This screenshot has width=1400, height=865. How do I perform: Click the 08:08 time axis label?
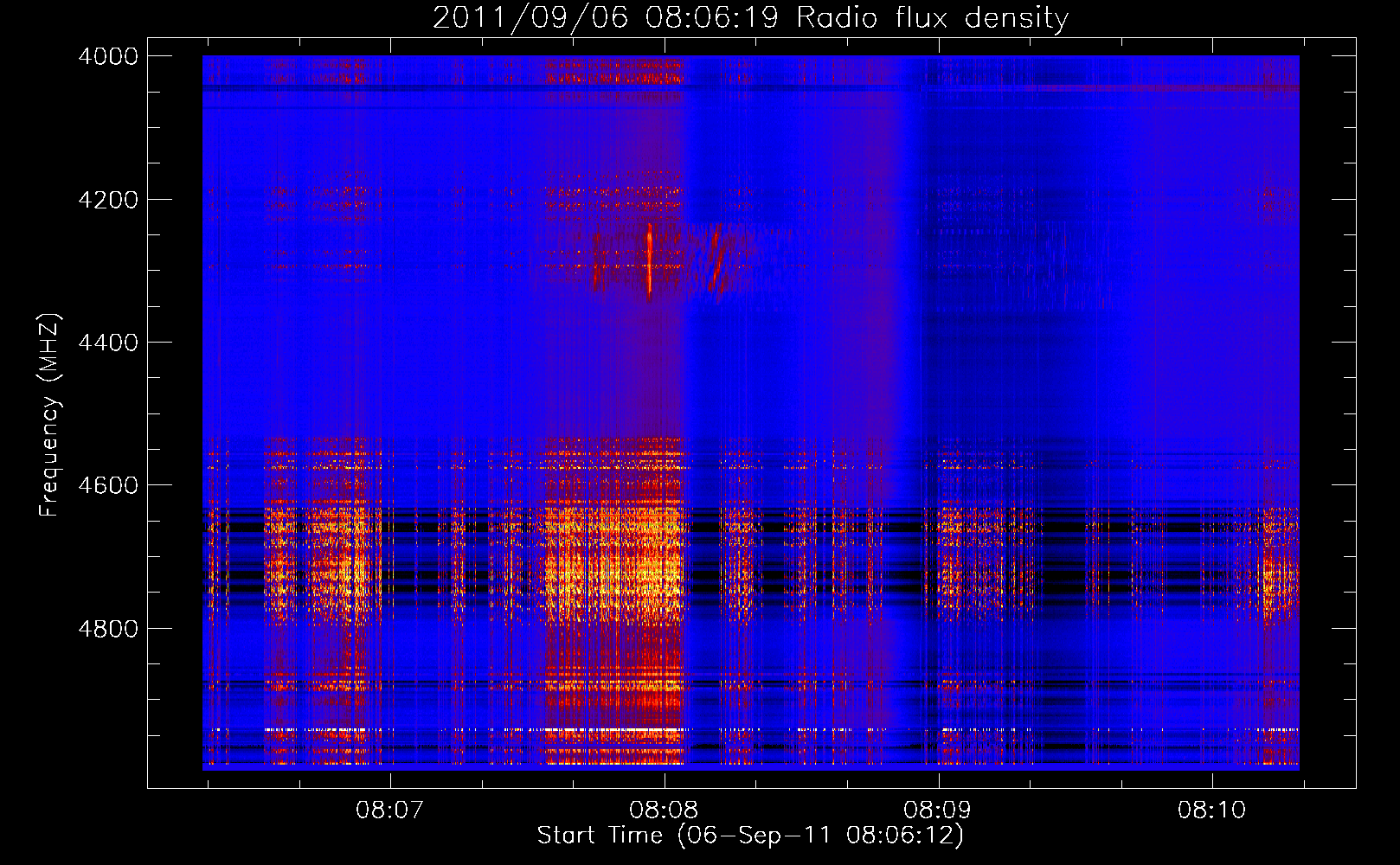[x=665, y=811]
